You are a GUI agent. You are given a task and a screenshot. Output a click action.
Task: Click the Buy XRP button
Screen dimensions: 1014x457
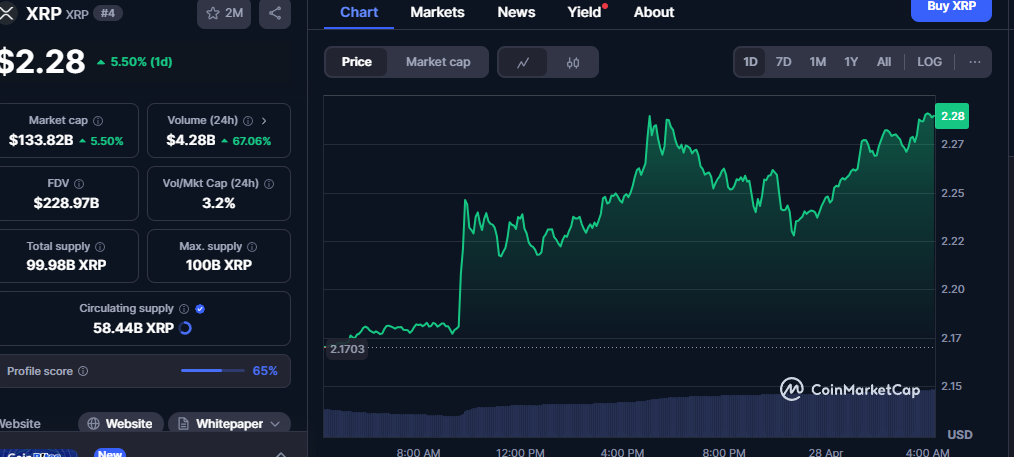point(951,8)
